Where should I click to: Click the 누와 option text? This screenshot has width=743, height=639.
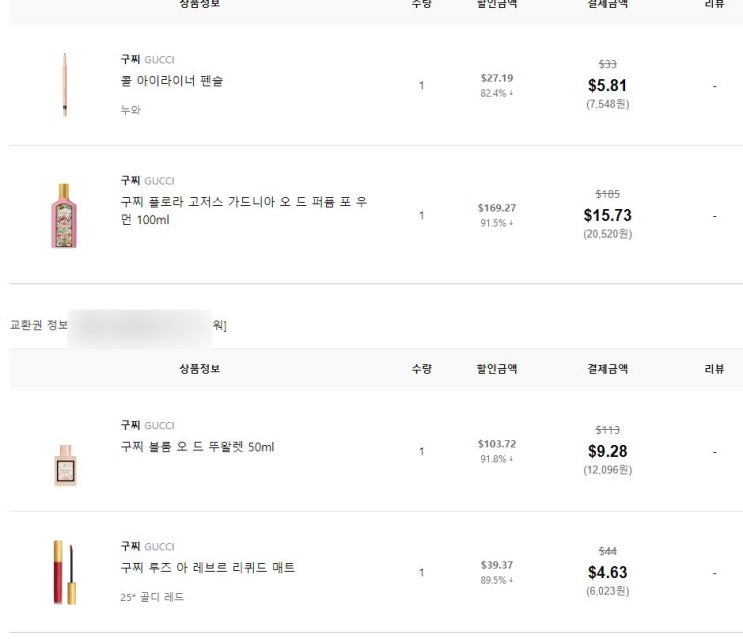click(131, 110)
